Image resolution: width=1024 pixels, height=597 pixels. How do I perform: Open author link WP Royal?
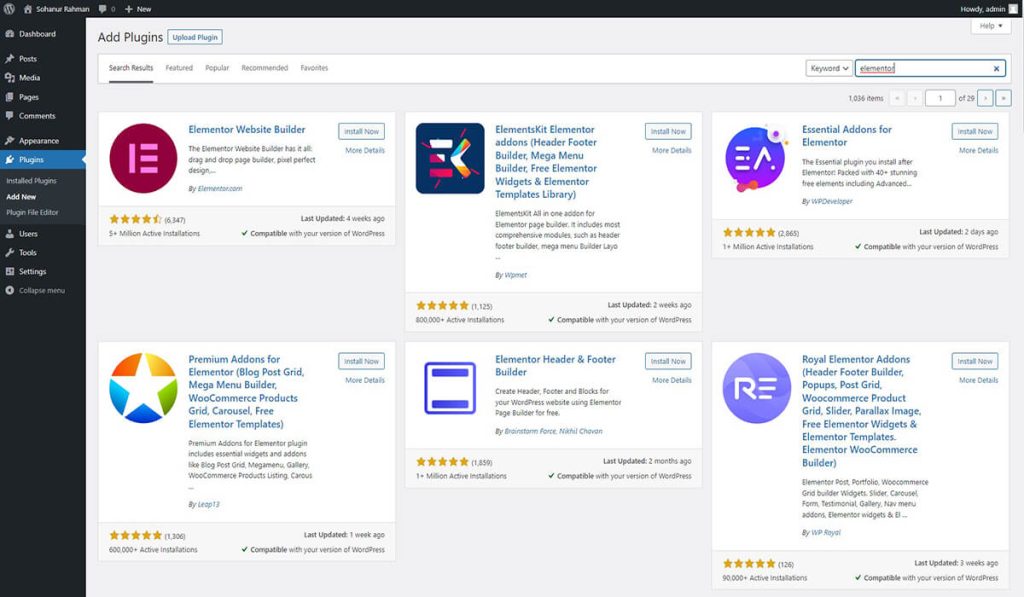coord(826,532)
